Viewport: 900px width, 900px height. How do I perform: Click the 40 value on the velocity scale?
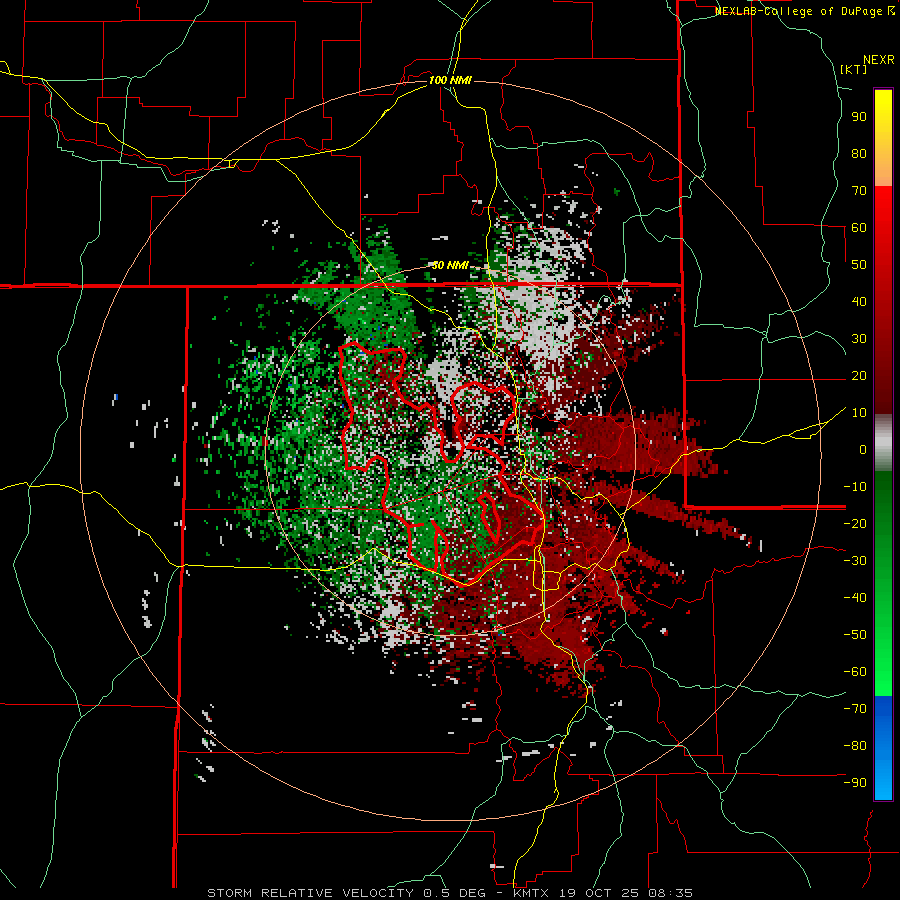(859, 301)
